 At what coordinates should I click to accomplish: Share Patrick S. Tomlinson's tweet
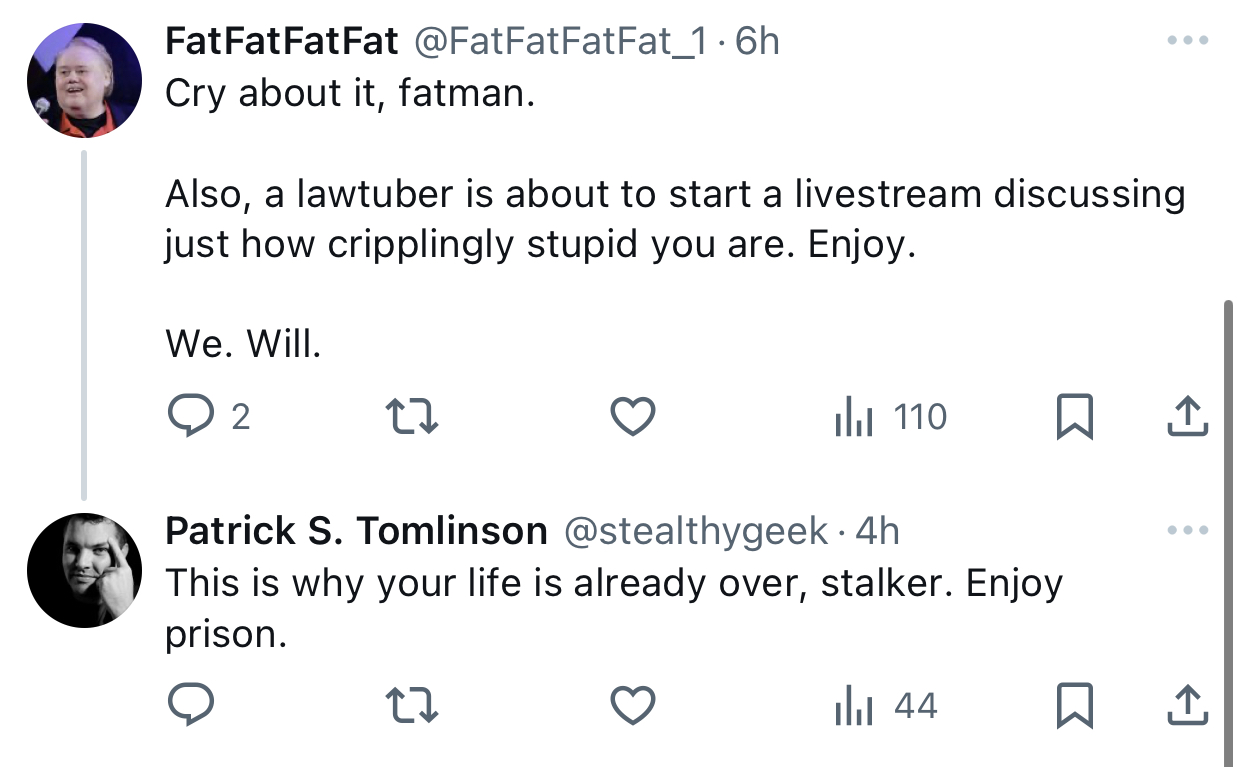click(x=1188, y=706)
